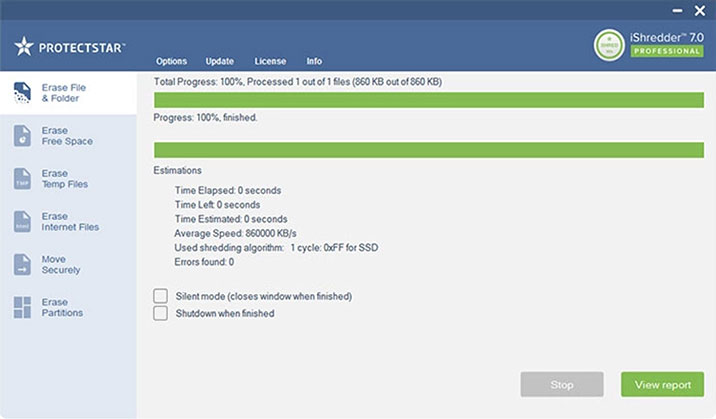Viewport: 716px width, 419px height.
Task: Click the file Progress green bar
Action: click(428, 150)
